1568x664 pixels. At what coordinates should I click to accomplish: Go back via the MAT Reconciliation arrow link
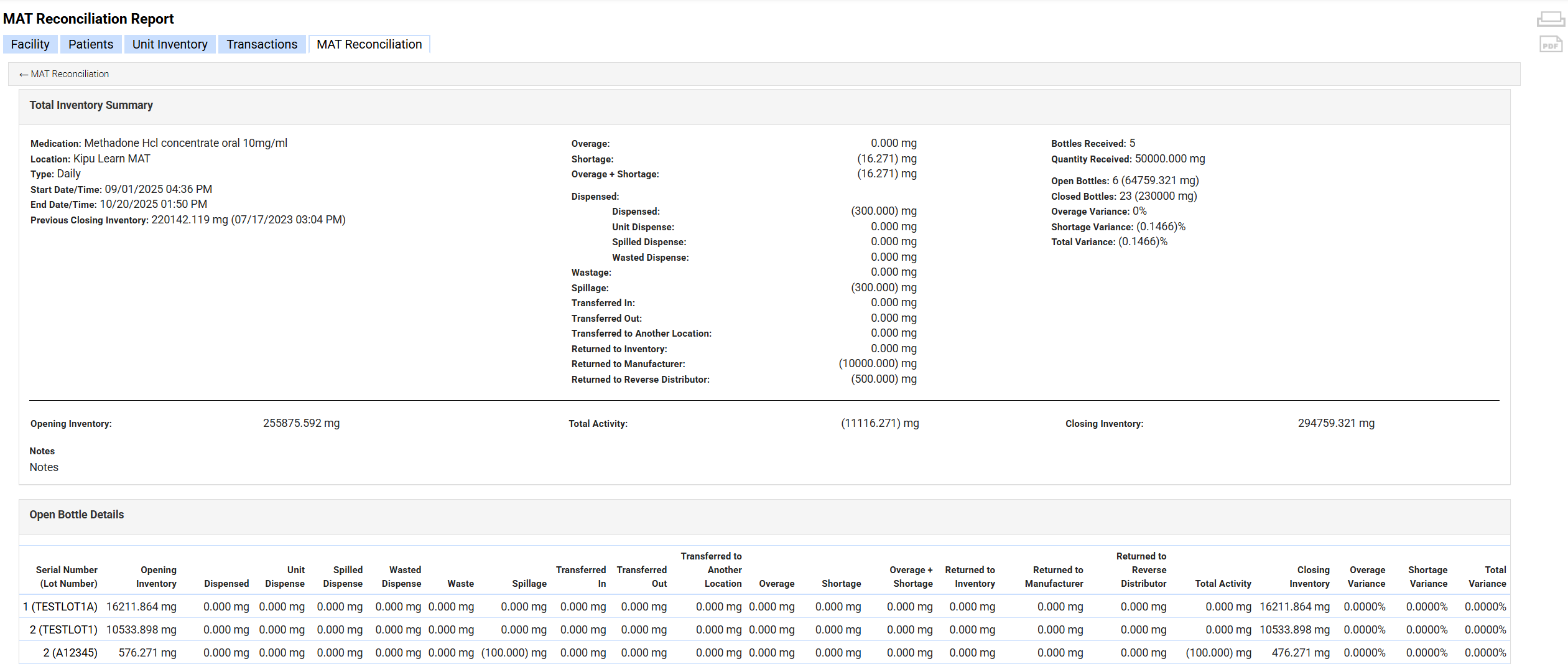pos(64,74)
